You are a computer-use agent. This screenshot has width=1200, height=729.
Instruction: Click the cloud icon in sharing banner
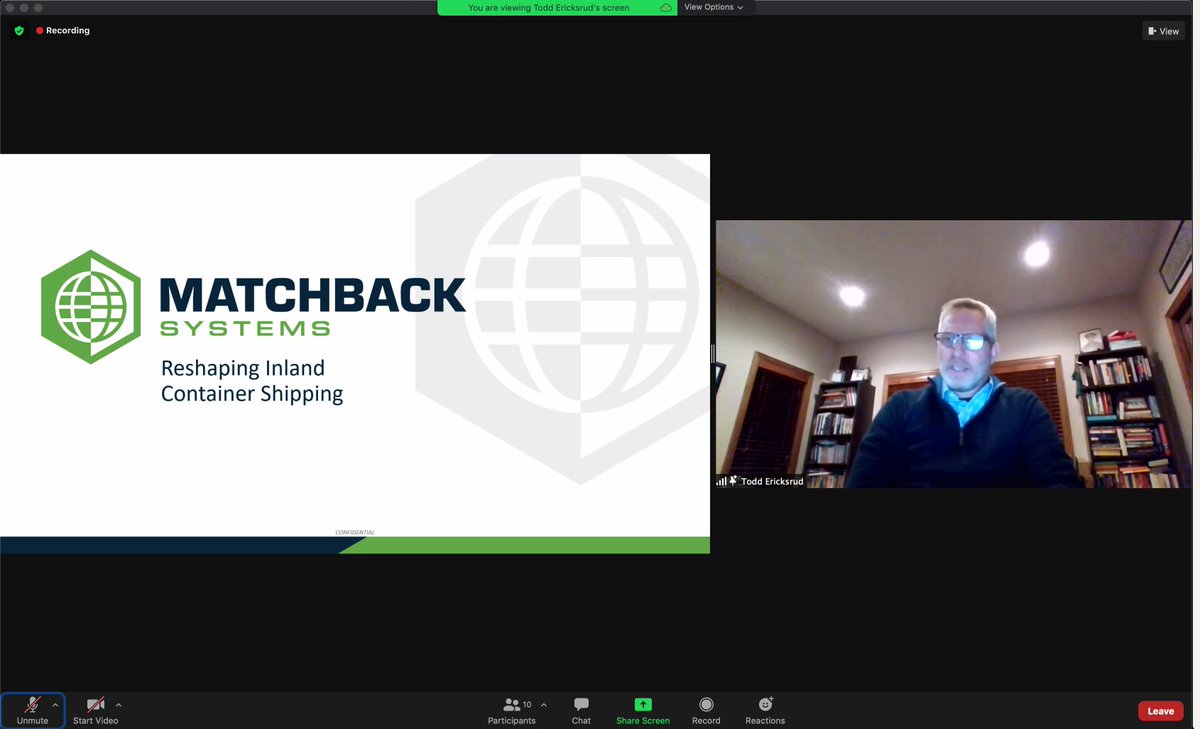click(x=665, y=8)
